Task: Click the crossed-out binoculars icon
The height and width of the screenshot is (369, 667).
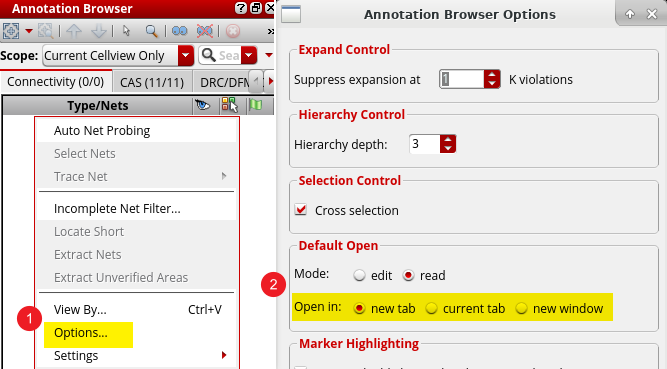Action: point(205,31)
